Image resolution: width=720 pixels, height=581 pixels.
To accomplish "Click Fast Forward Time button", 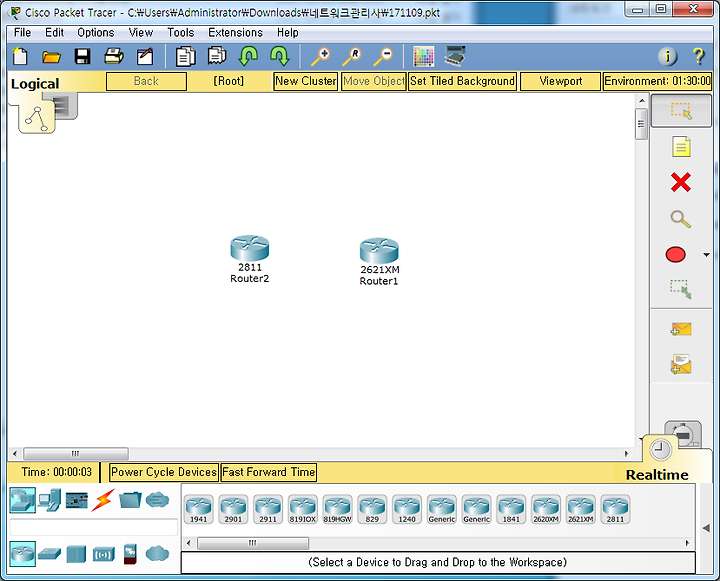I will pyautogui.click(x=269, y=472).
